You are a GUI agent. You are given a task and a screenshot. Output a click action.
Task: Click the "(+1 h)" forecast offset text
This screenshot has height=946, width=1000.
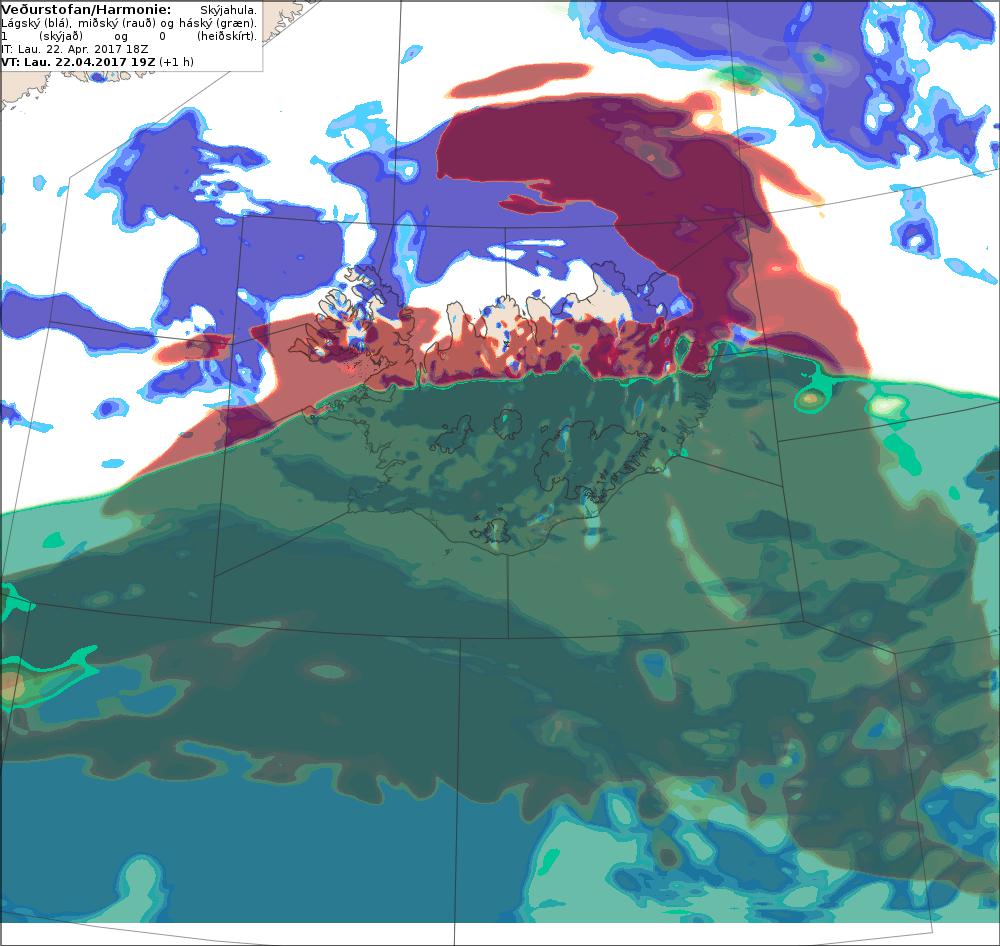(x=176, y=62)
